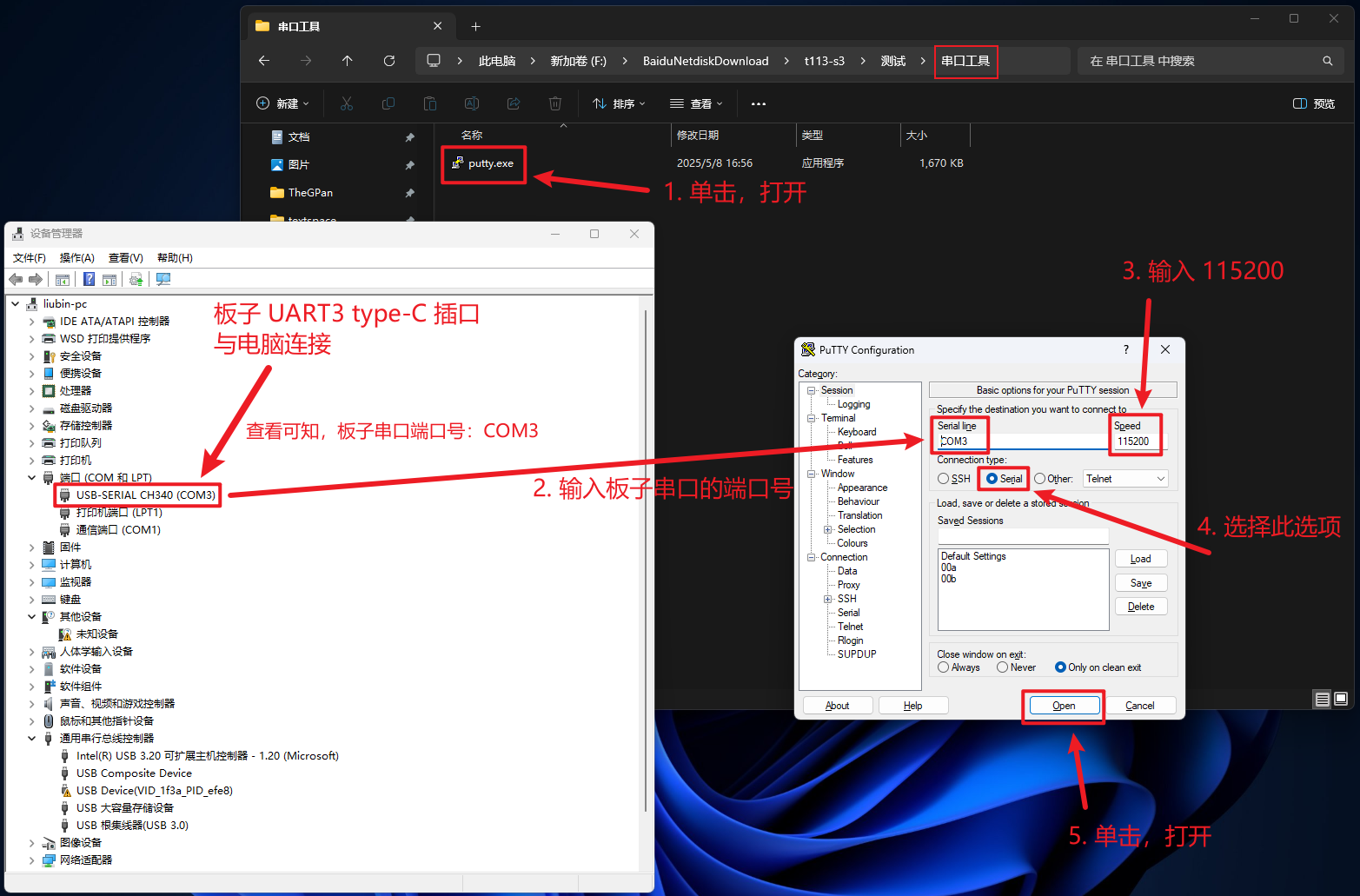Click the paste icon in Explorer toolbar
The width and height of the screenshot is (1360, 896).
(430, 103)
